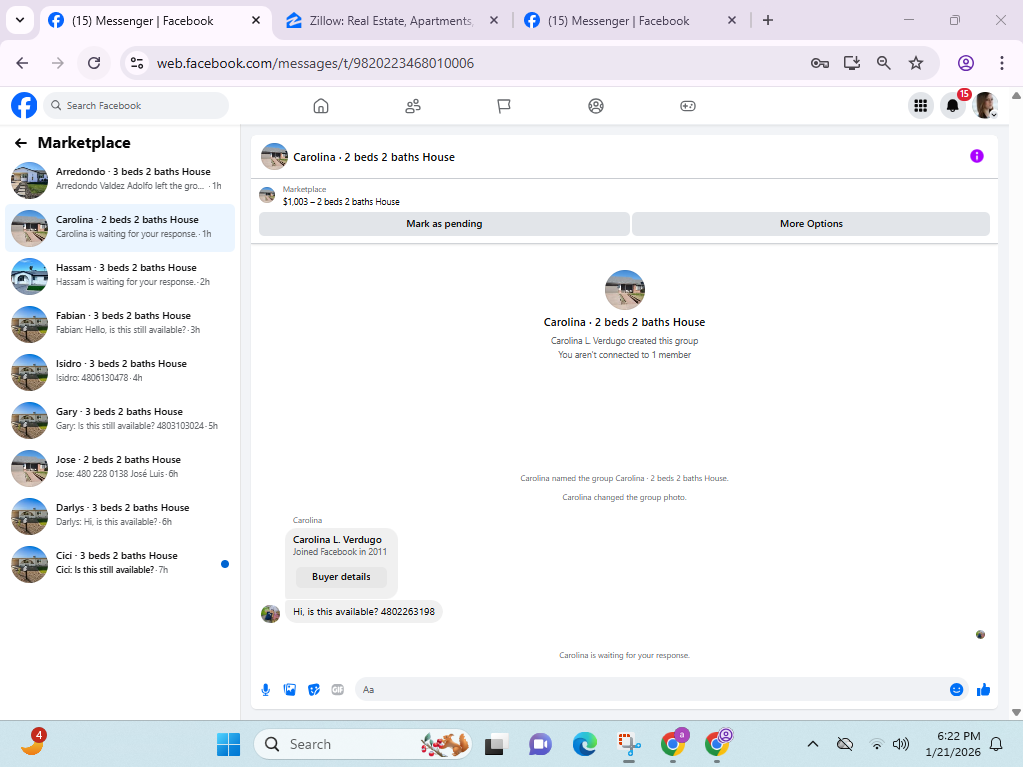Click the taskbar Search box
Screen dimensions: 1023x767
pos(363,744)
